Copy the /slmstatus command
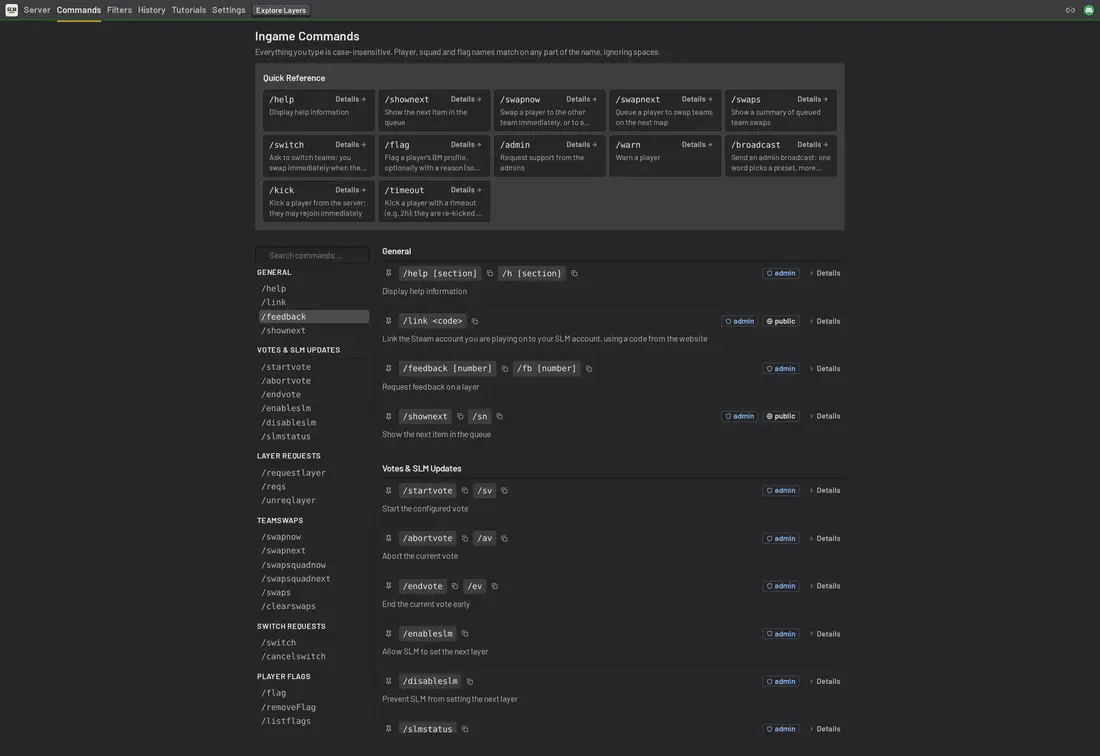Screen dimensions: 1100x756 pos(464,729)
